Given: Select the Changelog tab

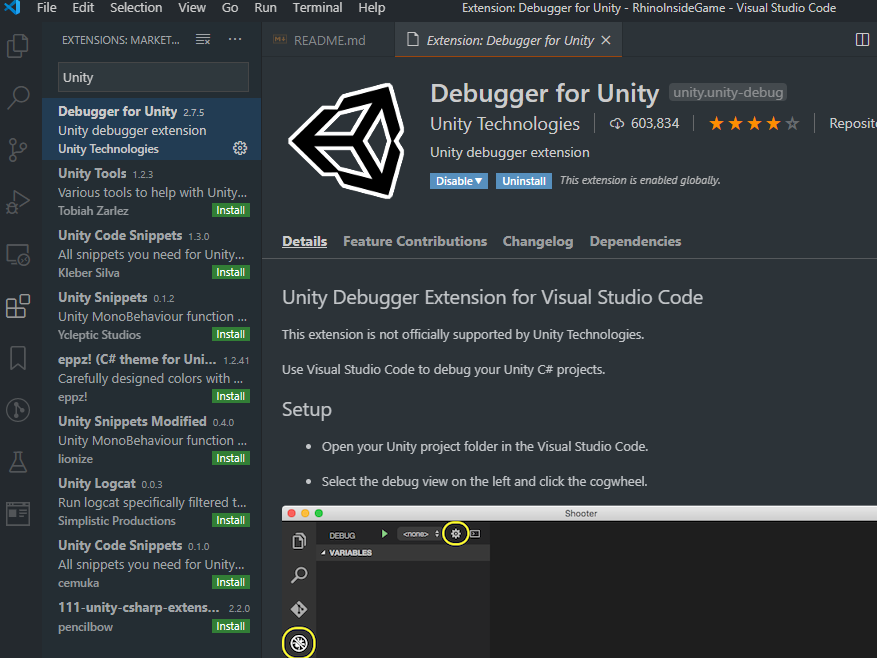Looking at the screenshot, I should tap(537, 242).
